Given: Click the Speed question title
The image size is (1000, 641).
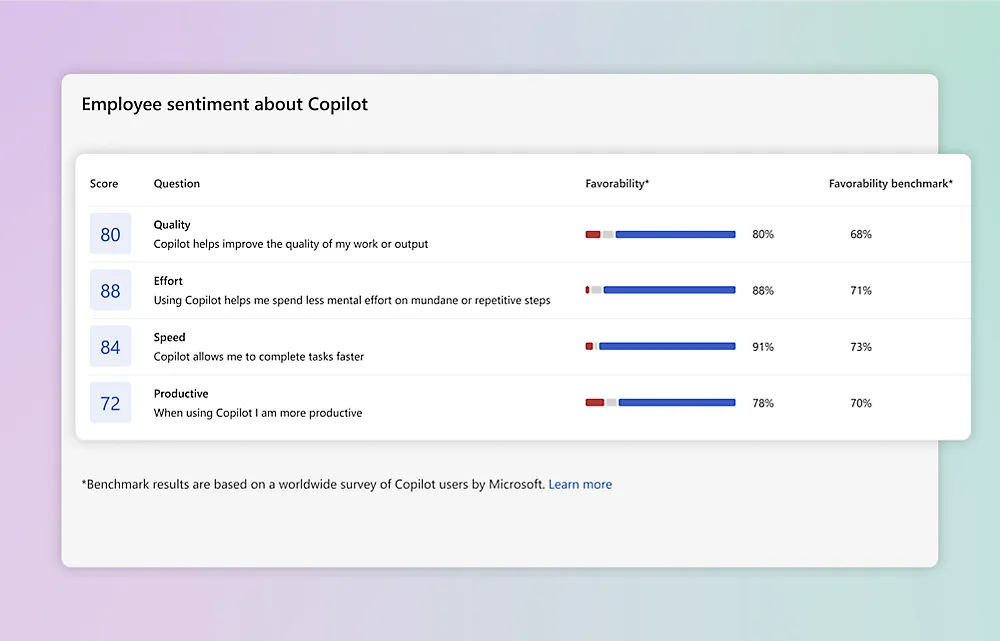Looking at the screenshot, I should [x=169, y=337].
